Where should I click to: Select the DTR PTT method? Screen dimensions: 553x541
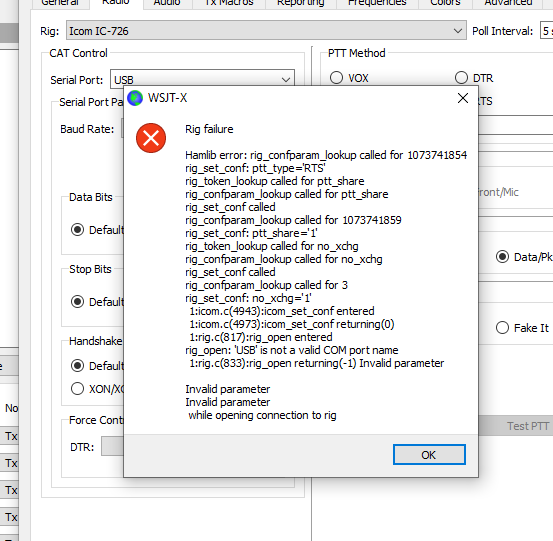(x=461, y=78)
